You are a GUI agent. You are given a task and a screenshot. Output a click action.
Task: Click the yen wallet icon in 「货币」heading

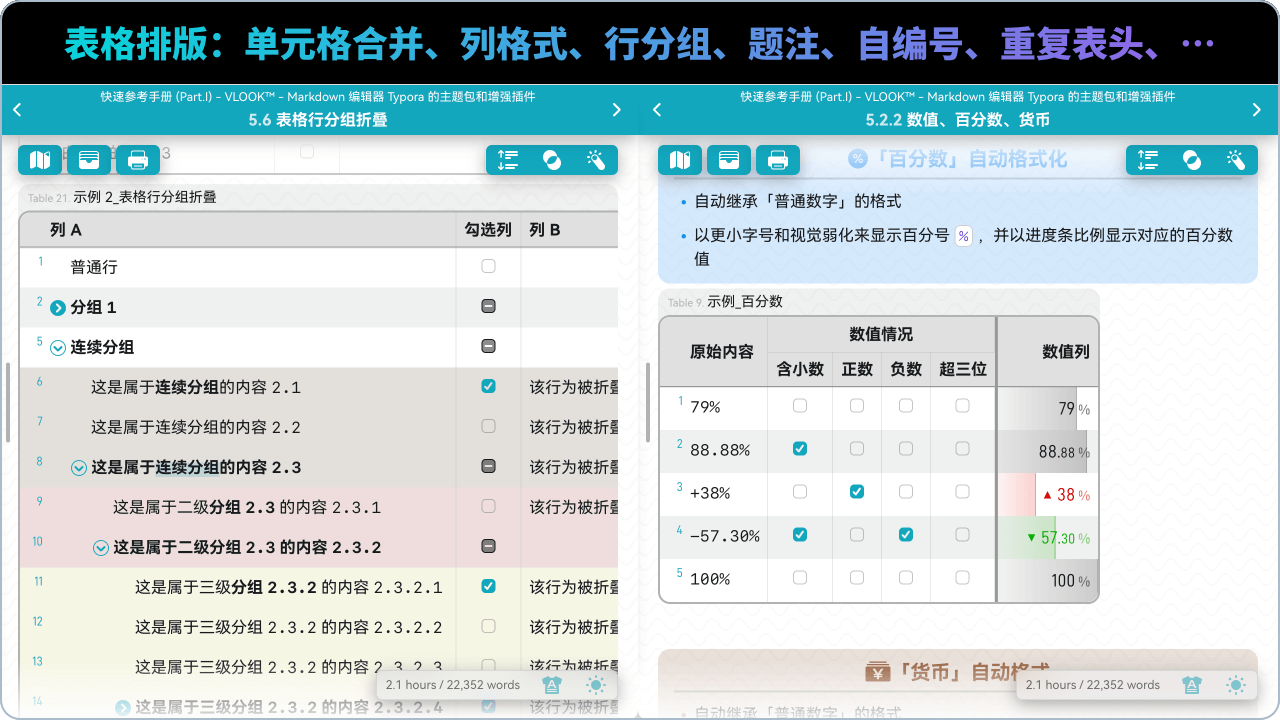[879, 672]
